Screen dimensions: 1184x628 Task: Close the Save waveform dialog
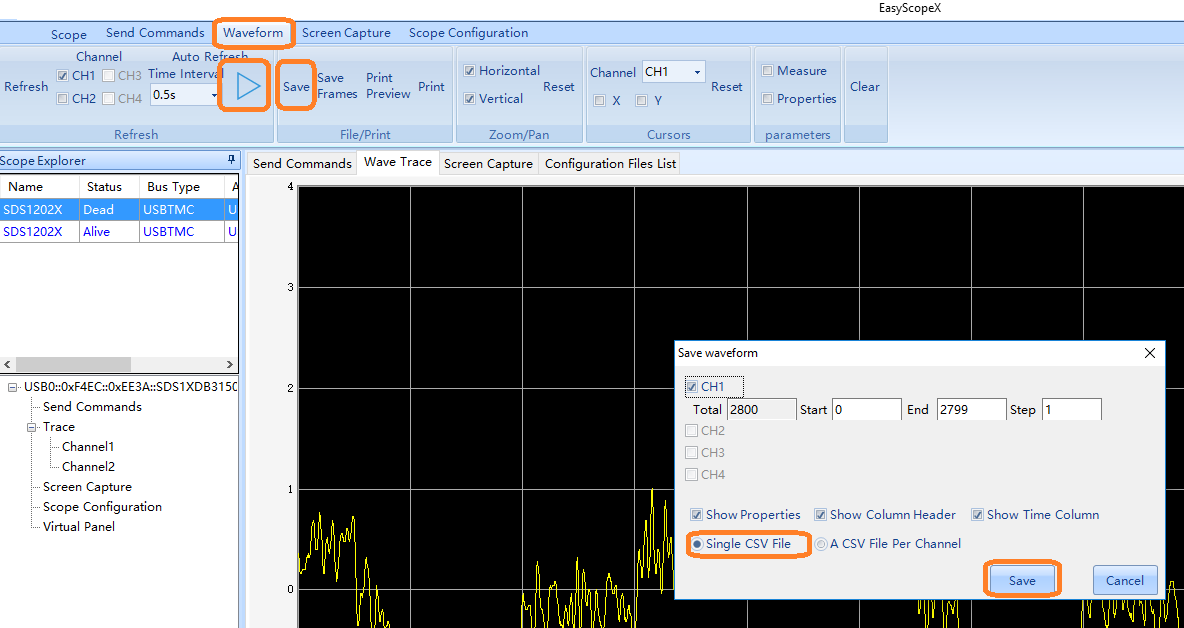pos(1150,353)
